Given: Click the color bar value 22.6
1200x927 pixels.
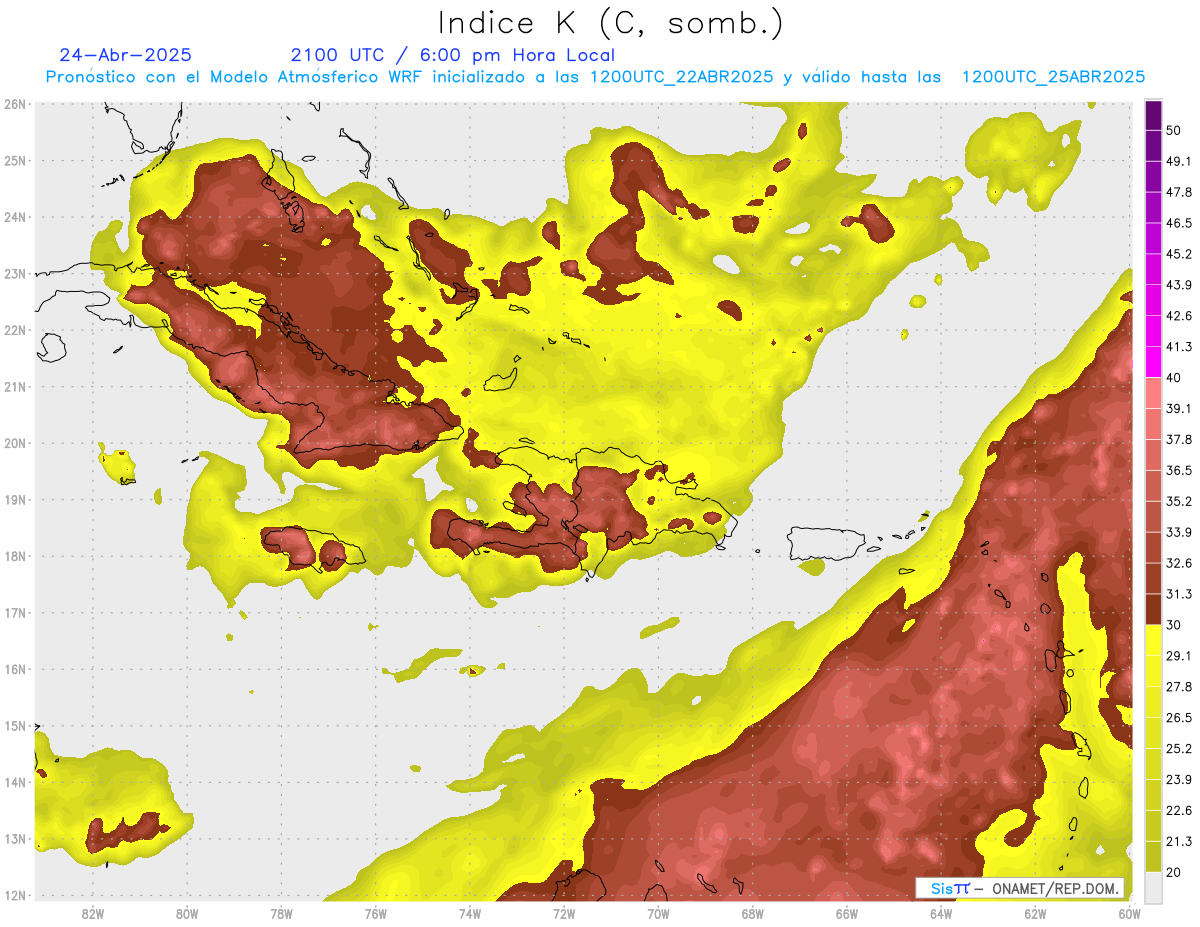Looking at the screenshot, I should coord(1180,810).
